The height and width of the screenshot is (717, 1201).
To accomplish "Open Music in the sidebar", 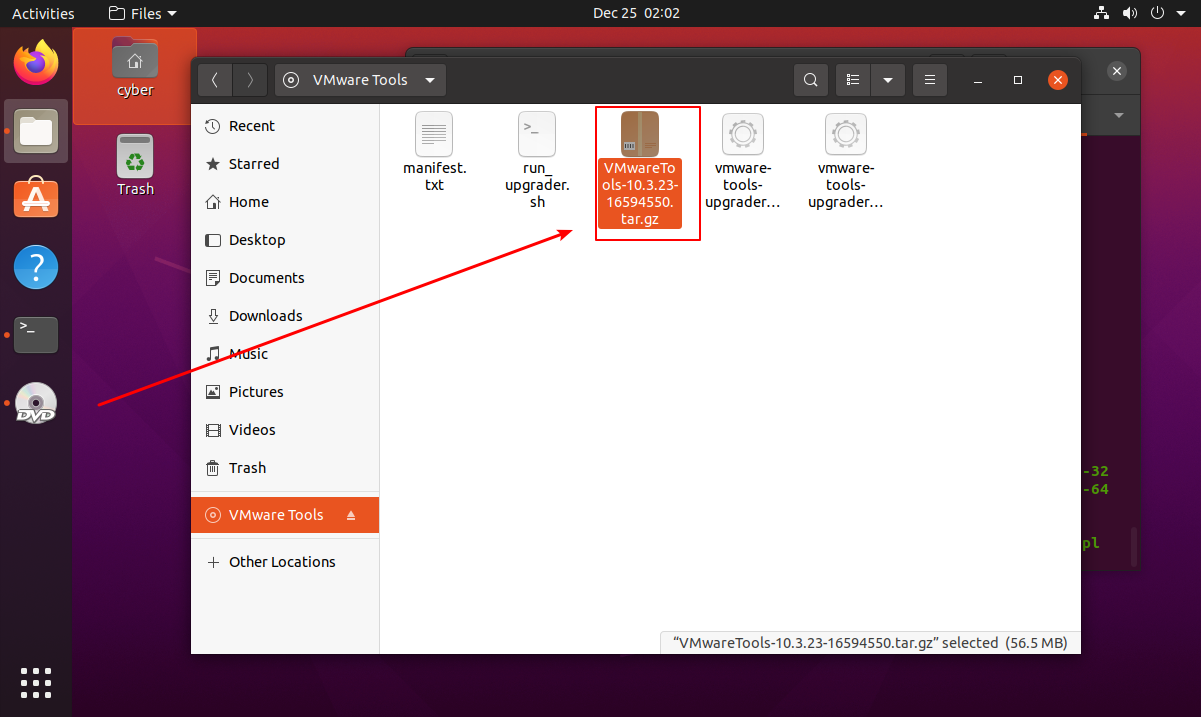I will pyautogui.click(x=285, y=354).
